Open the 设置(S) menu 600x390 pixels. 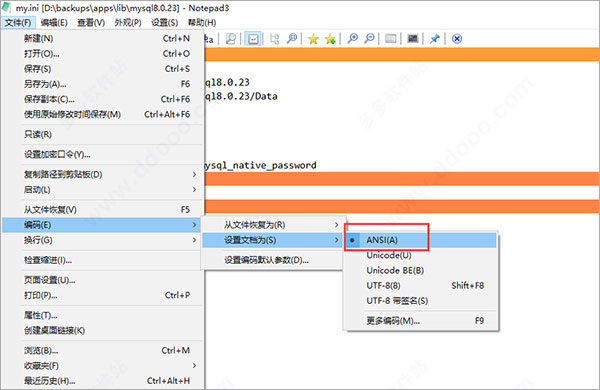coord(165,23)
